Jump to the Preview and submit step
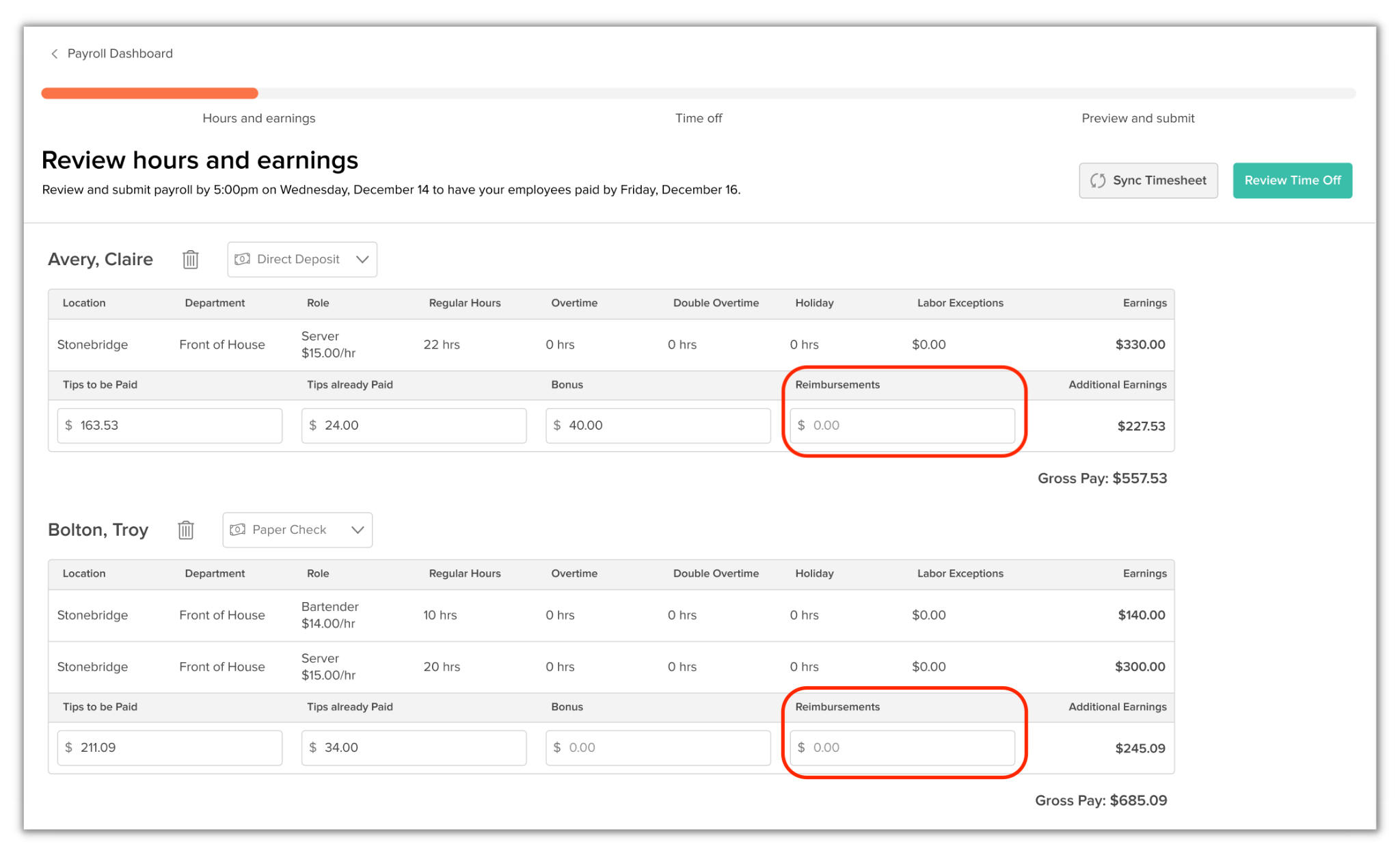This screenshot has height=855, width=1400. tap(1137, 118)
